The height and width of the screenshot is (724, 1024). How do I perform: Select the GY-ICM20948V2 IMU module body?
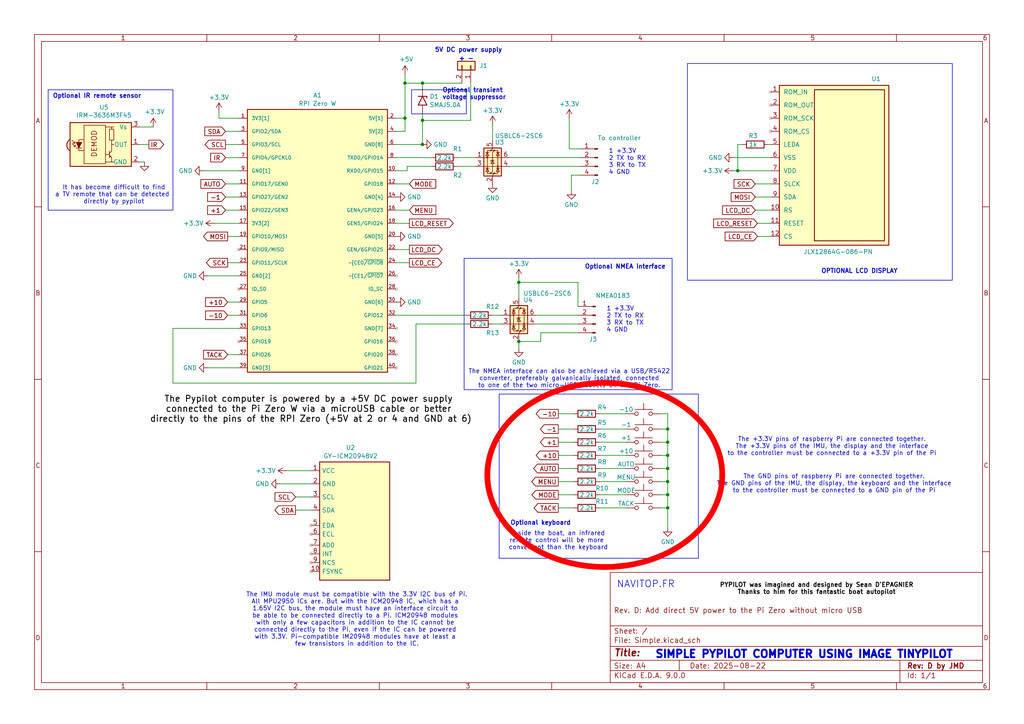pos(350,520)
